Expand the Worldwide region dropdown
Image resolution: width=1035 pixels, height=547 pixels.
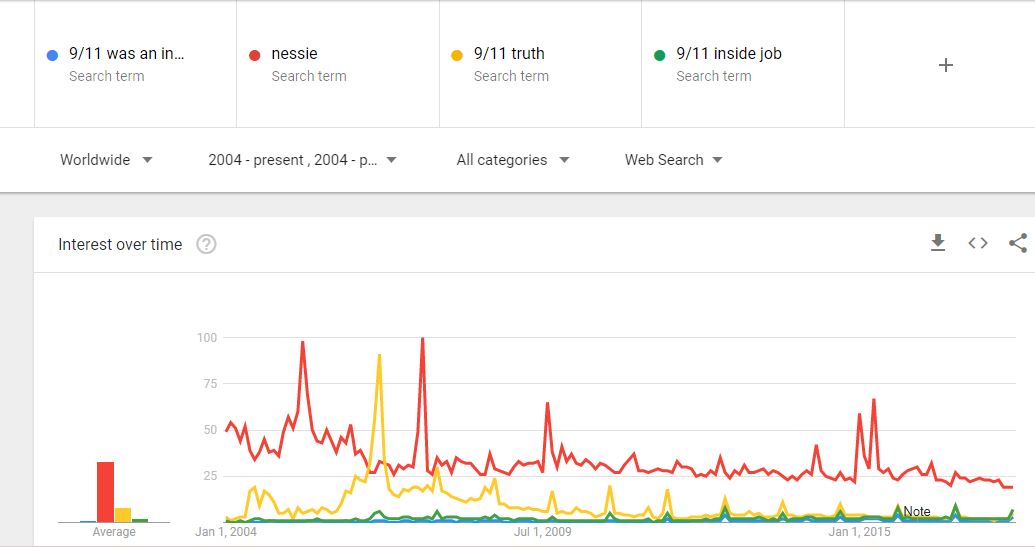(106, 160)
